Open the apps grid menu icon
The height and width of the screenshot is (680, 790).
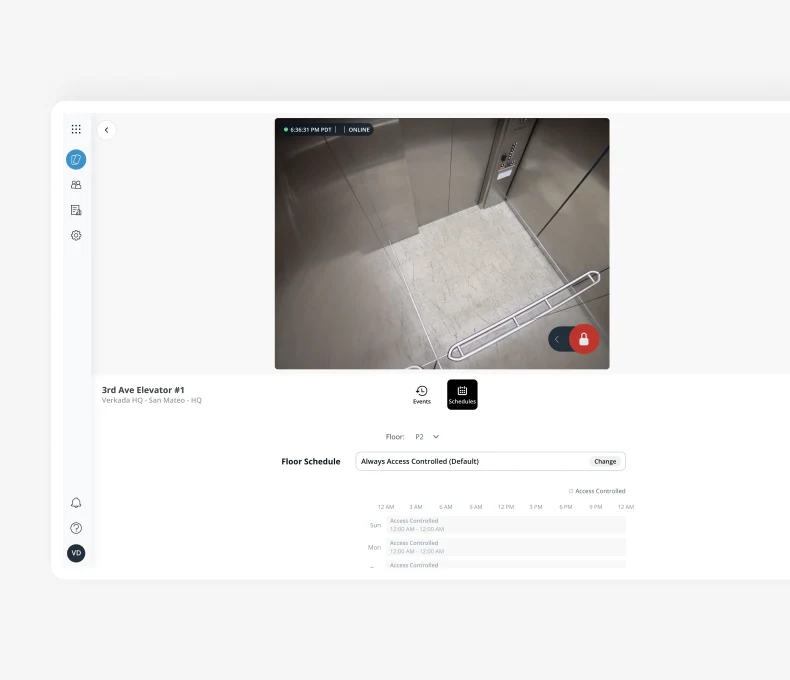pyautogui.click(x=76, y=129)
